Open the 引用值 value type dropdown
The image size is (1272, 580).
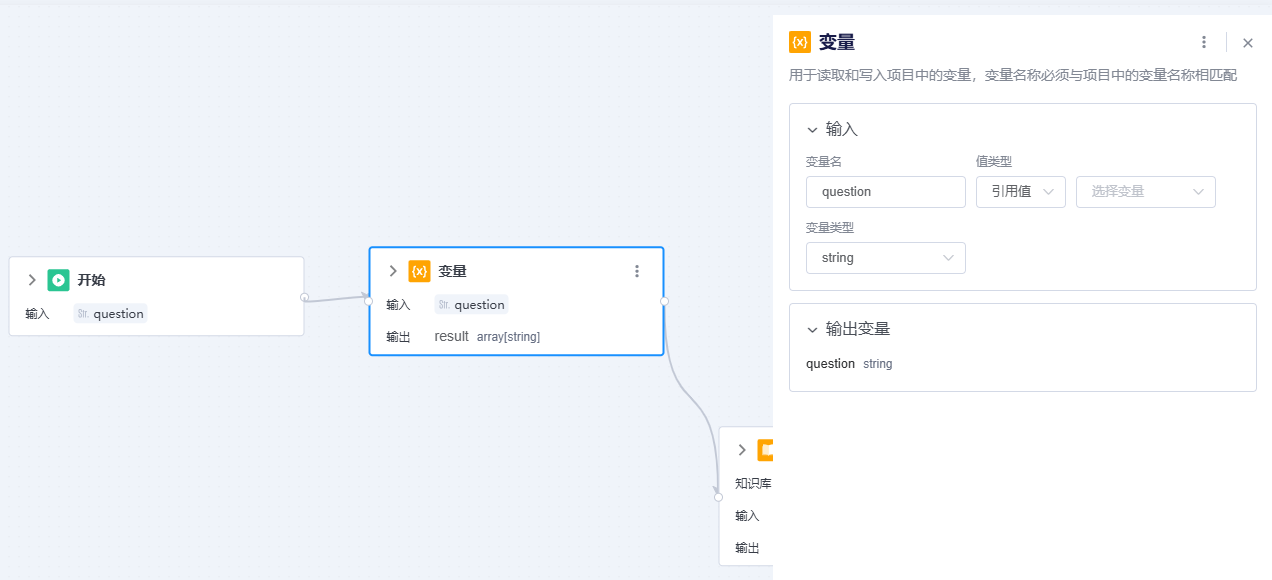1021,192
